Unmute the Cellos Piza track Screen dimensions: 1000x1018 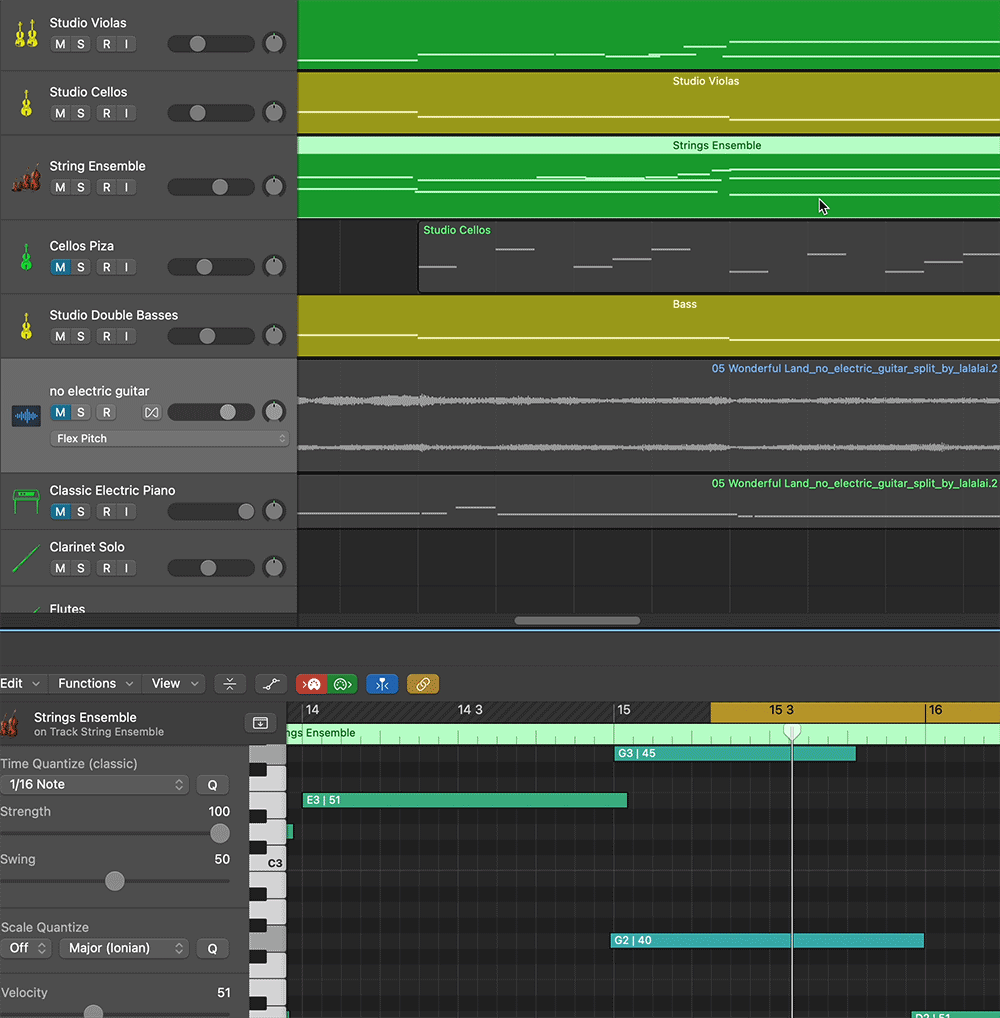(x=60, y=267)
